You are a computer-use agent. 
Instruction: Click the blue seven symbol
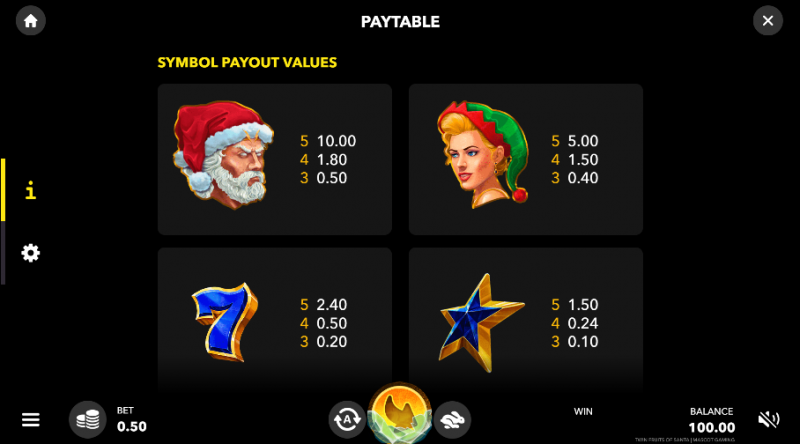(x=225, y=322)
